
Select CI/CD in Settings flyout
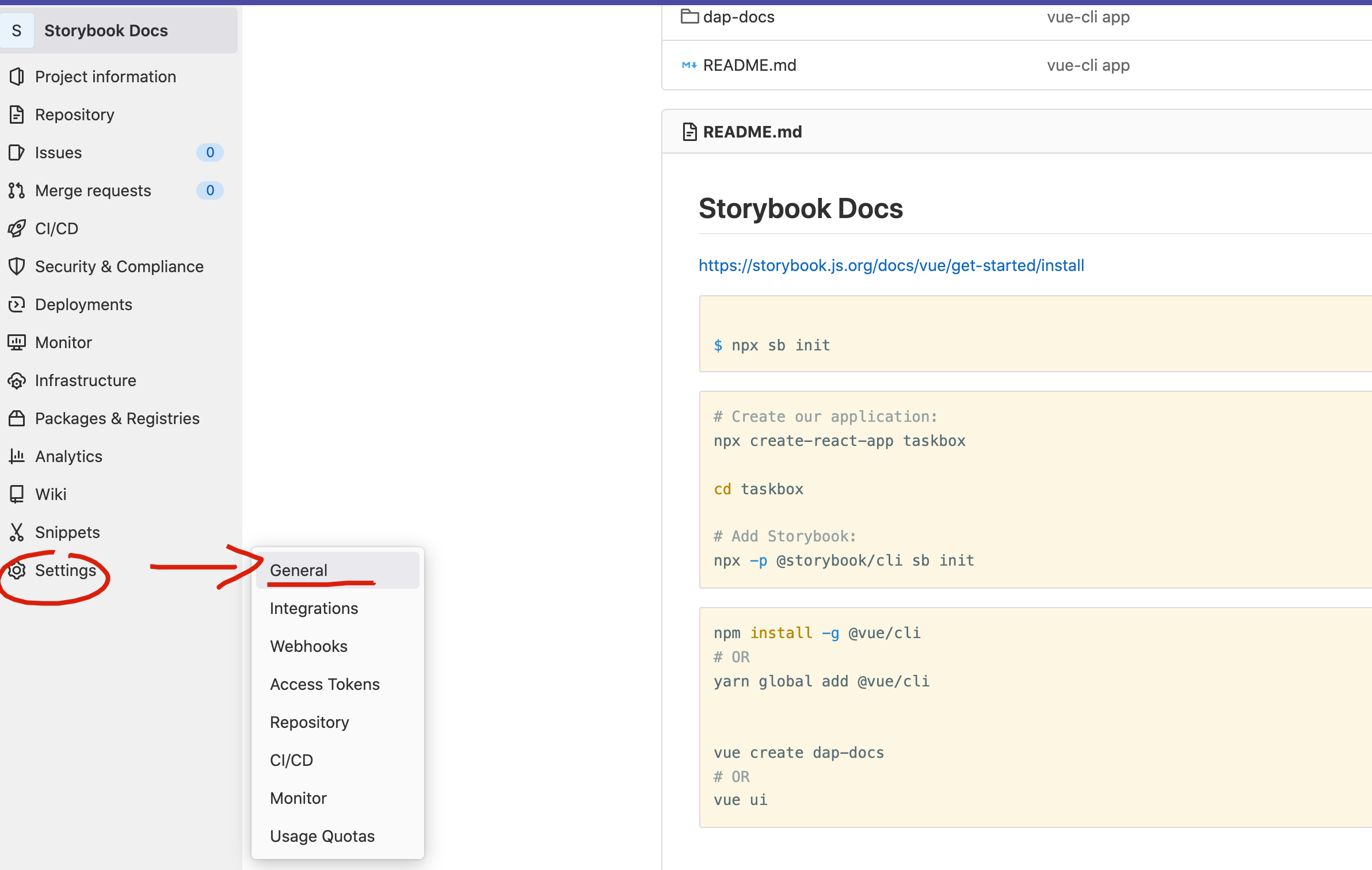(x=337, y=760)
